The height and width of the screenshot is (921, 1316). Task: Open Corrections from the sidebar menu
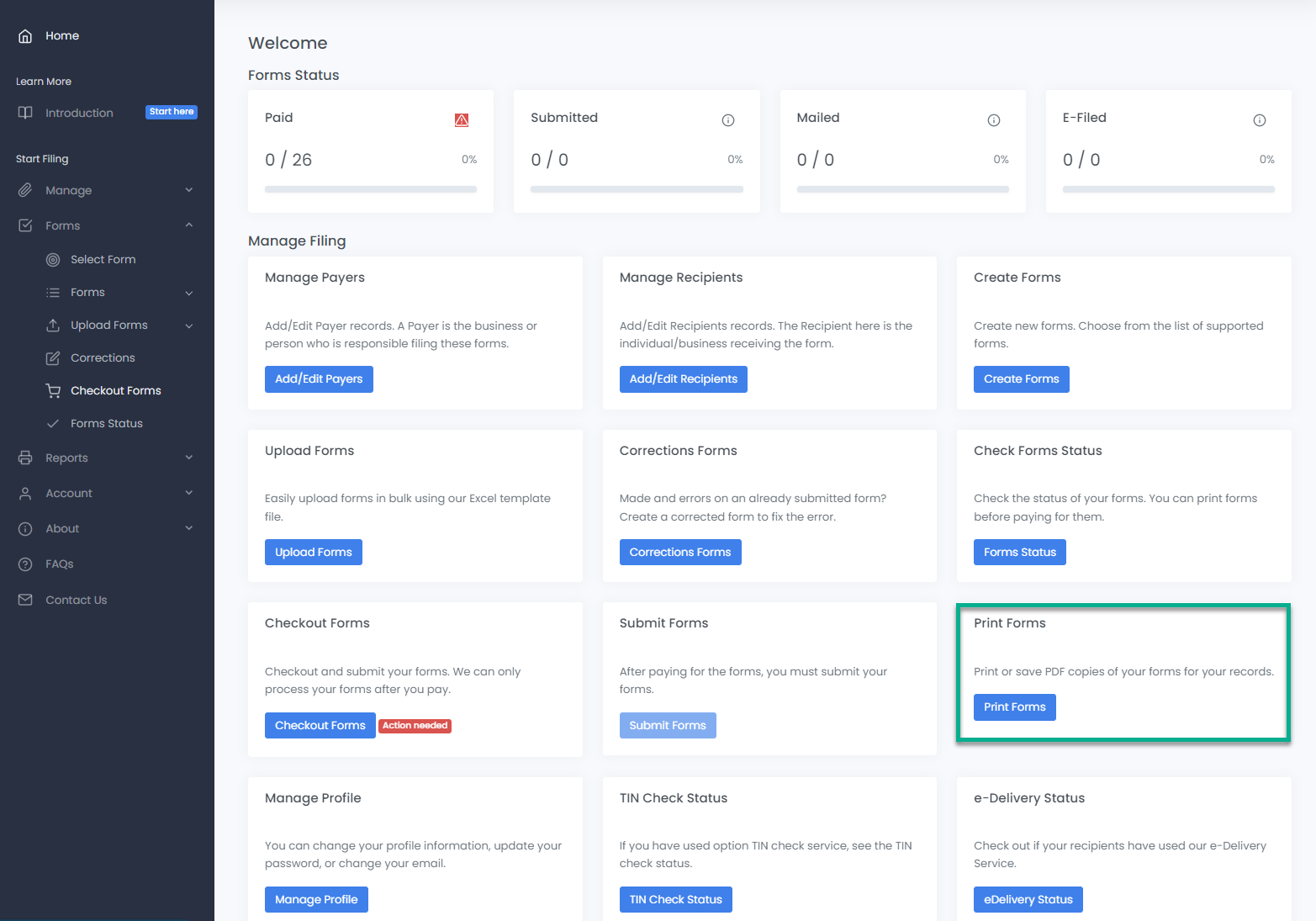click(103, 358)
